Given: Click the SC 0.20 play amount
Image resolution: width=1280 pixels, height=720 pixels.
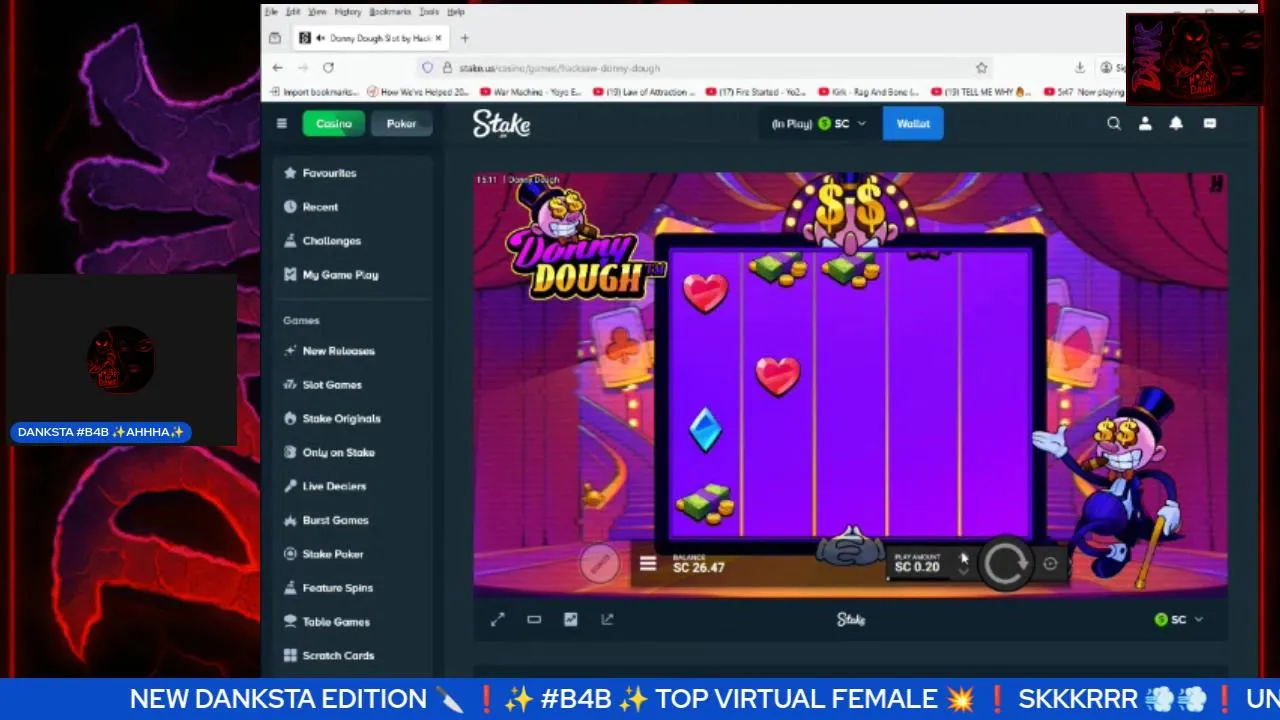Looking at the screenshot, I should (x=917, y=567).
